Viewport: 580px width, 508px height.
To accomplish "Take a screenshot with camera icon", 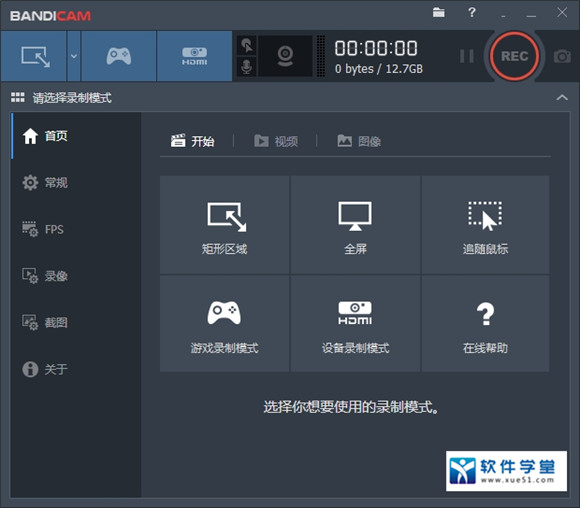I will [562, 56].
